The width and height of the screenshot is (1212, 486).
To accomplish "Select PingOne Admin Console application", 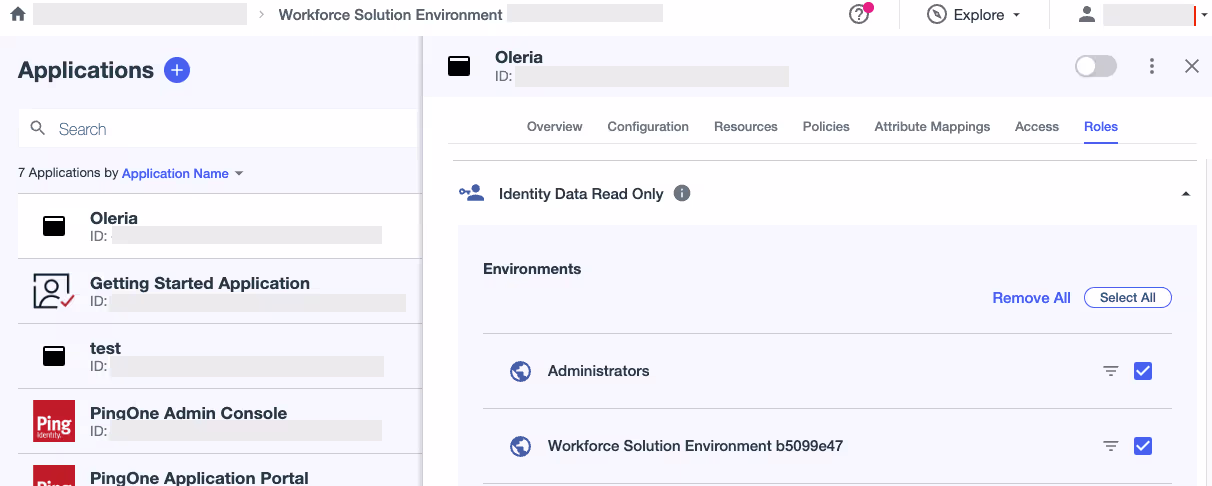I will click(218, 421).
